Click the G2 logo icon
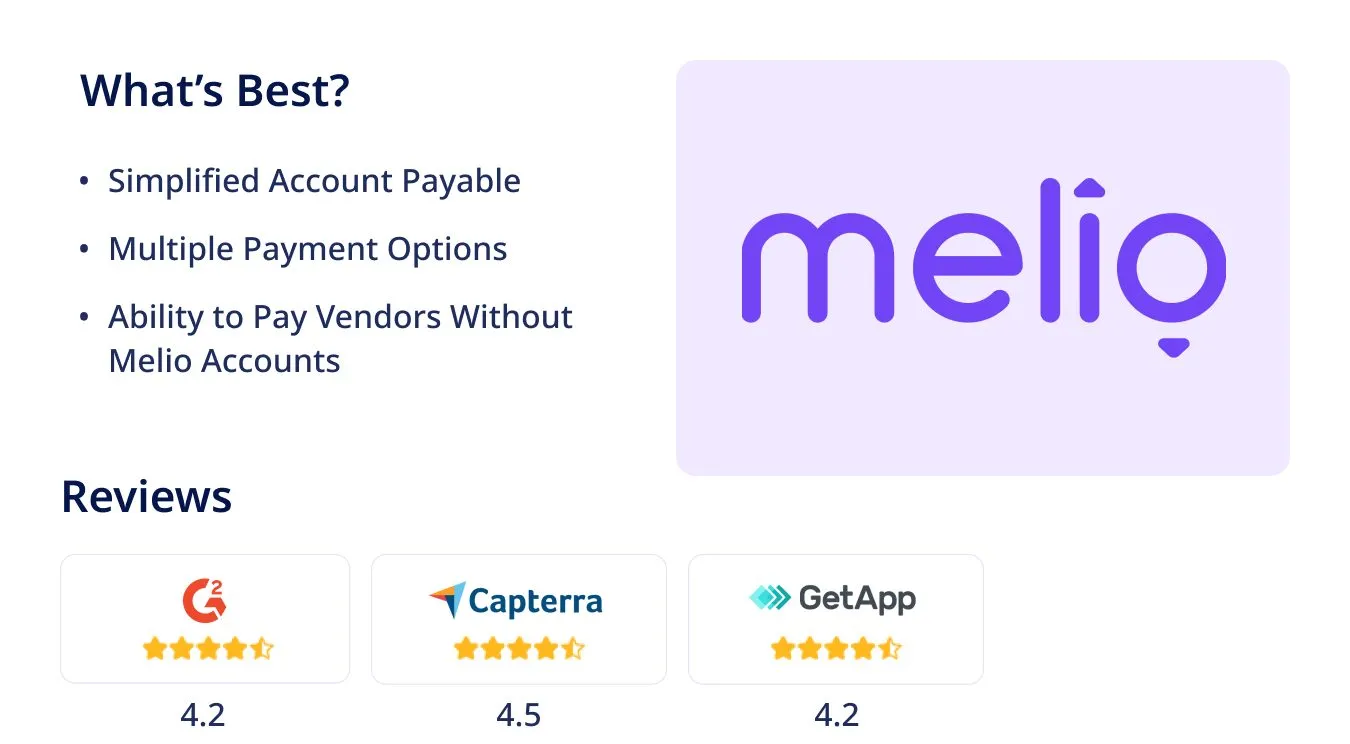This screenshot has height=744, width=1350. coord(205,599)
